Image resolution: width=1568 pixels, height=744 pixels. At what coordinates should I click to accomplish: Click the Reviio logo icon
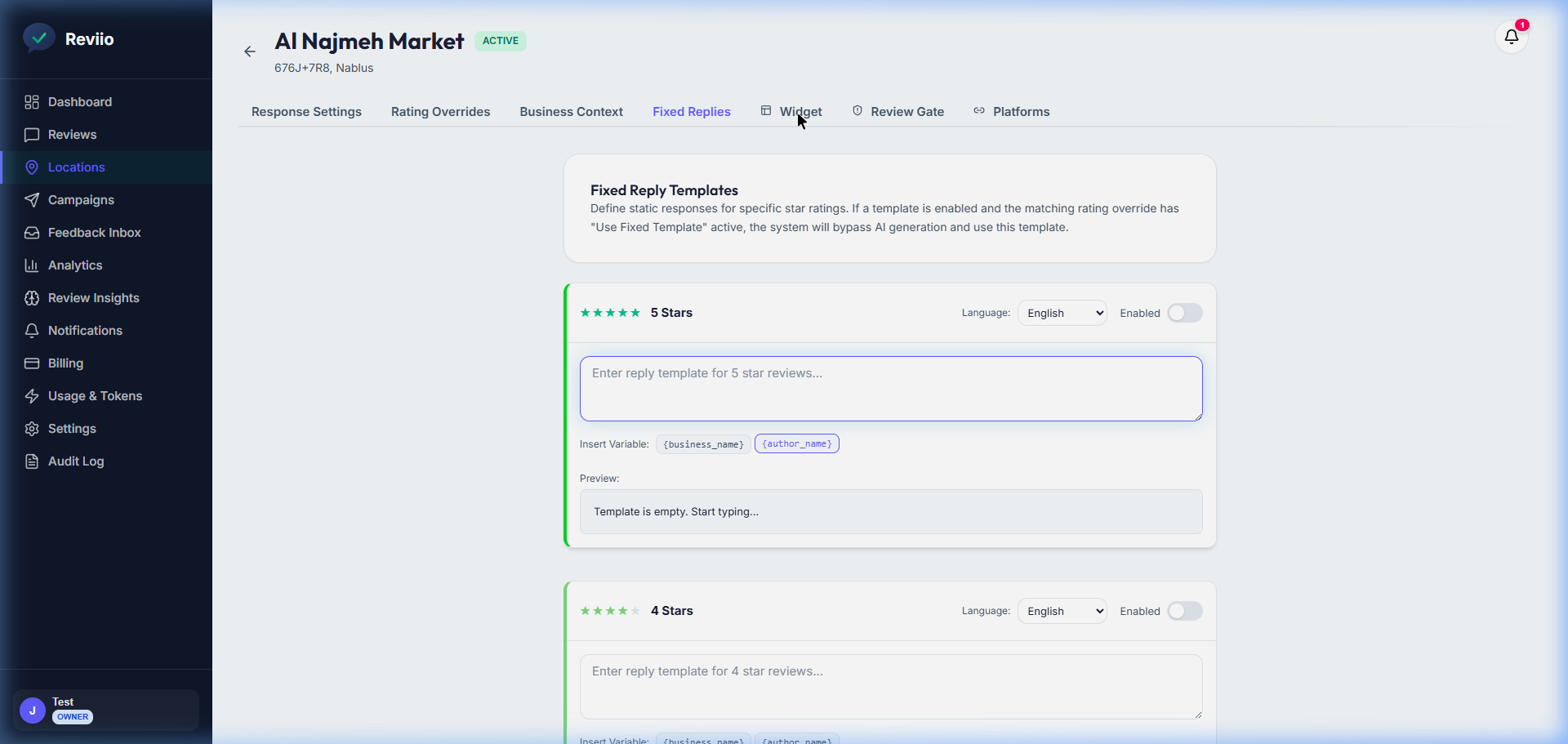coord(38,38)
